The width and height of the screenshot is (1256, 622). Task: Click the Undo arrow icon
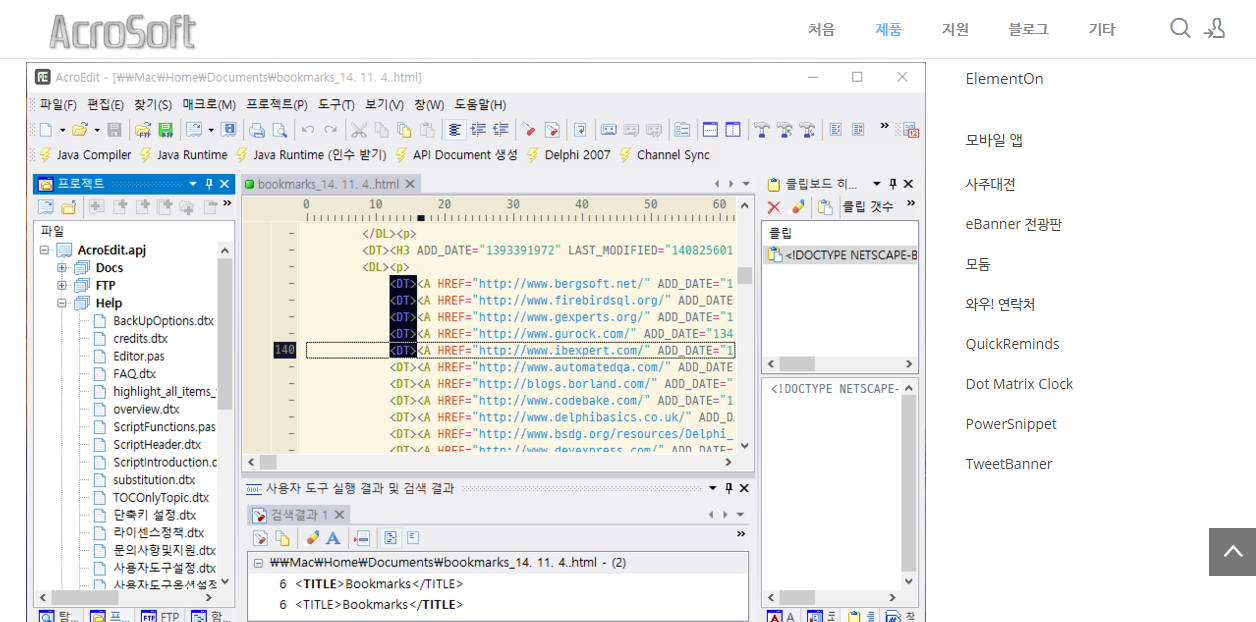click(308, 130)
